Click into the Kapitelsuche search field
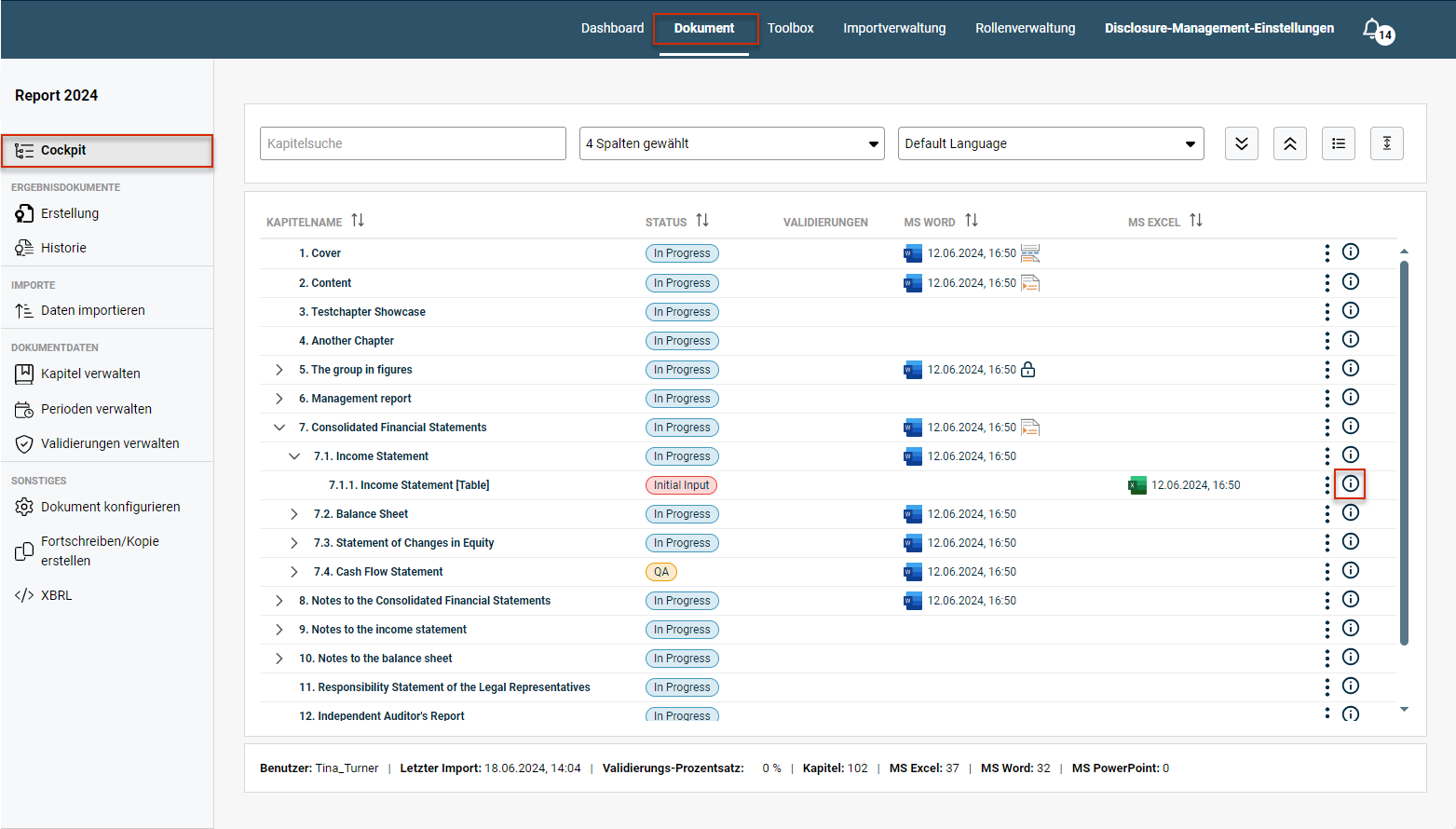This screenshot has width=1456, height=829. click(413, 143)
